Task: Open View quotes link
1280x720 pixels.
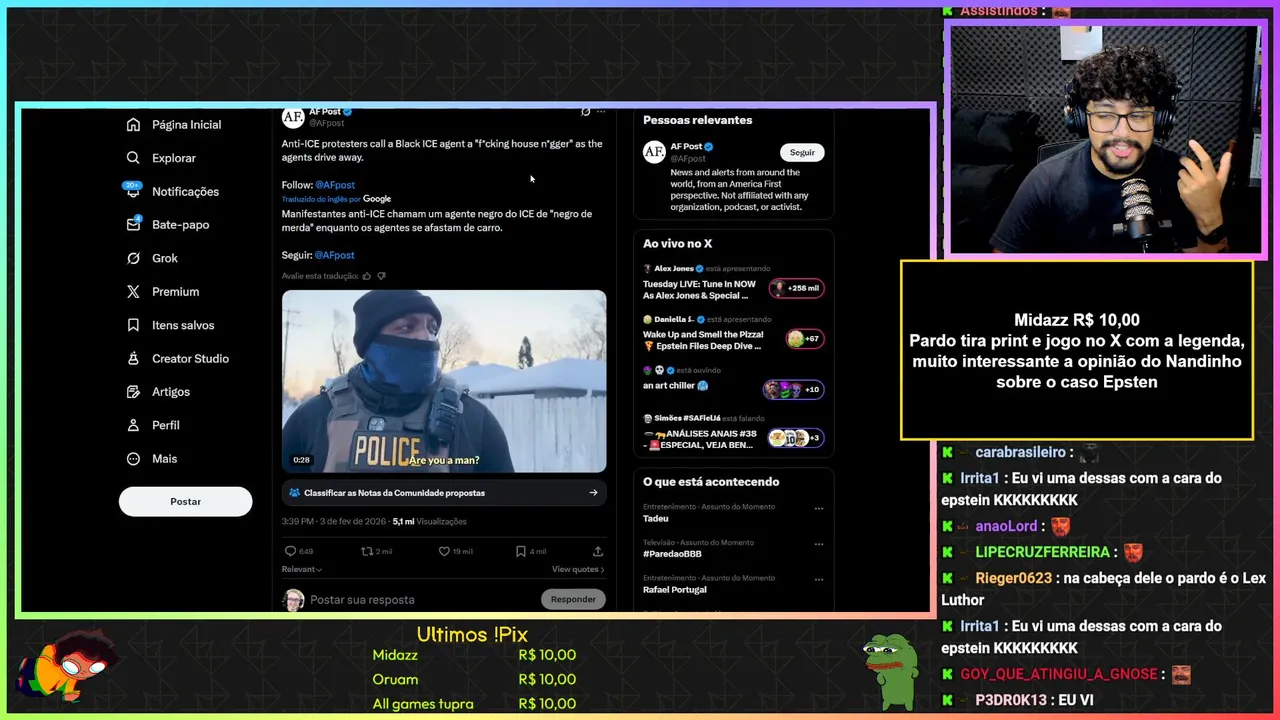Action: (578, 569)
